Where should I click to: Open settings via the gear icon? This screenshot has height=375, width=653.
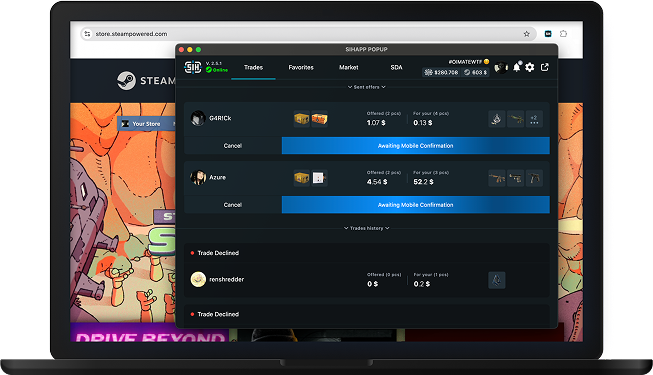530,67
